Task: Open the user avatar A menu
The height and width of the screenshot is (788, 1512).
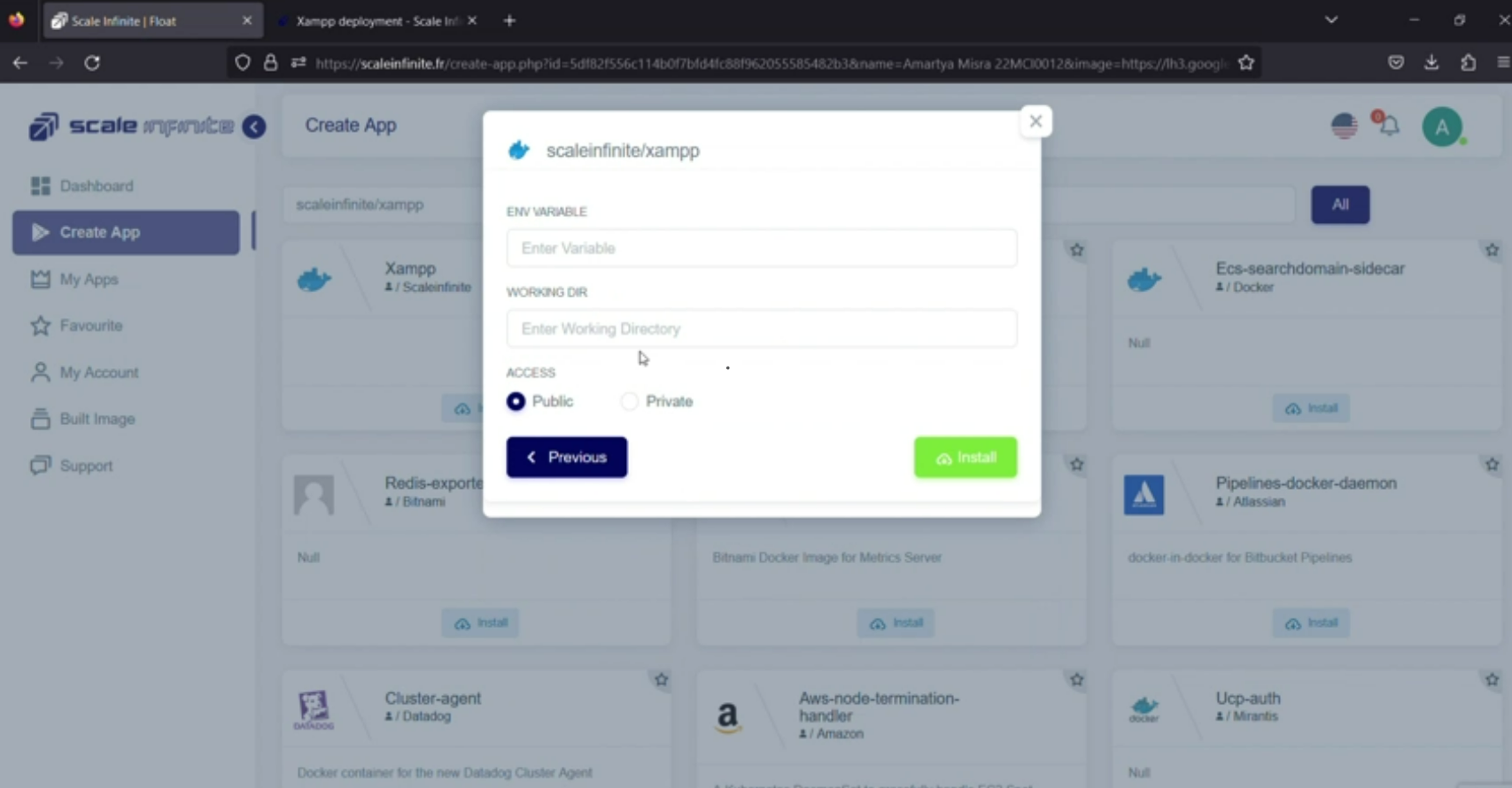Action: (x=1442, y=127)
